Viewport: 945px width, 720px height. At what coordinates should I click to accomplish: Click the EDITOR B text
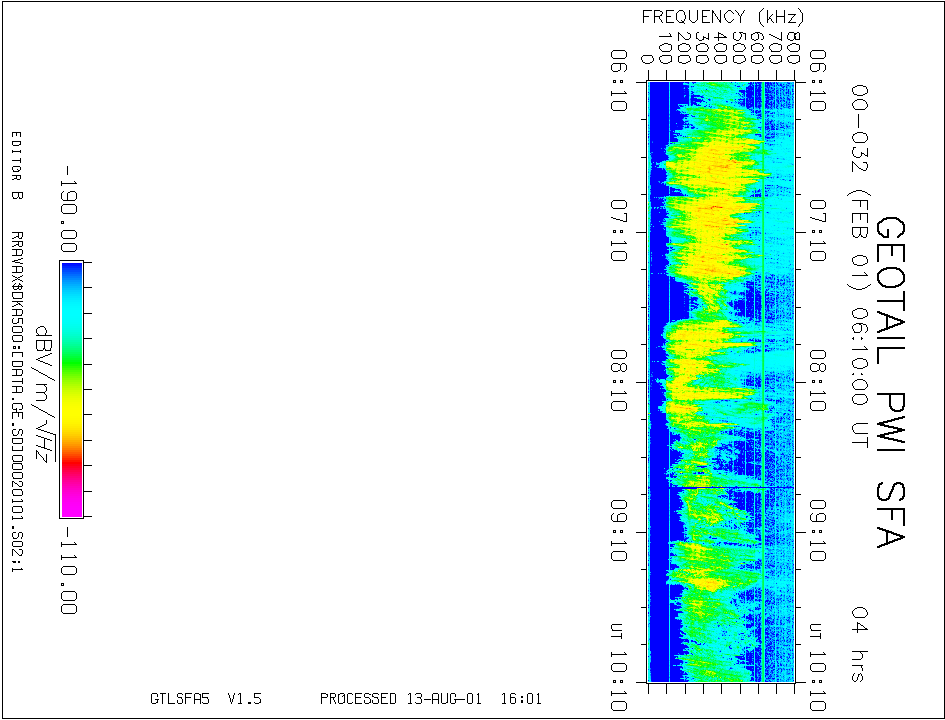[16, 165]
